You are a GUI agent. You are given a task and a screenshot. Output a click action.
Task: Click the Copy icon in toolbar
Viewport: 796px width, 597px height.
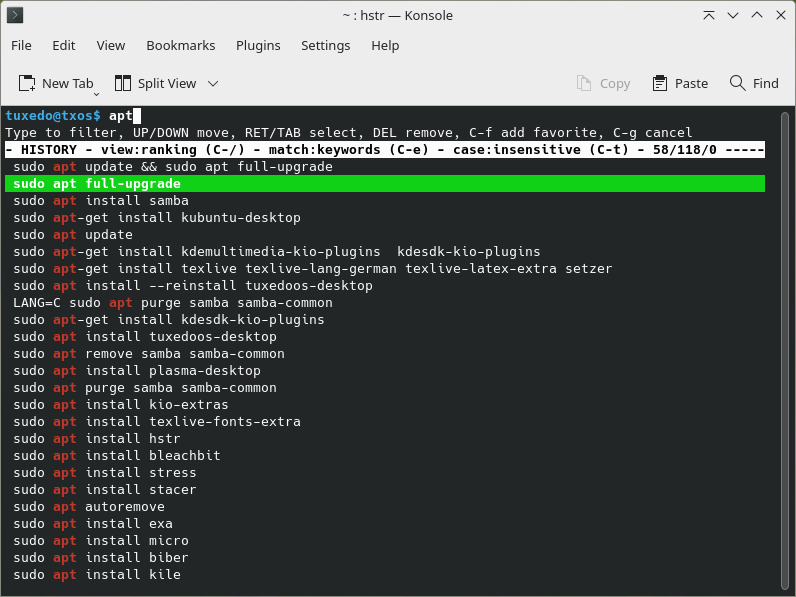coord(584,83)
